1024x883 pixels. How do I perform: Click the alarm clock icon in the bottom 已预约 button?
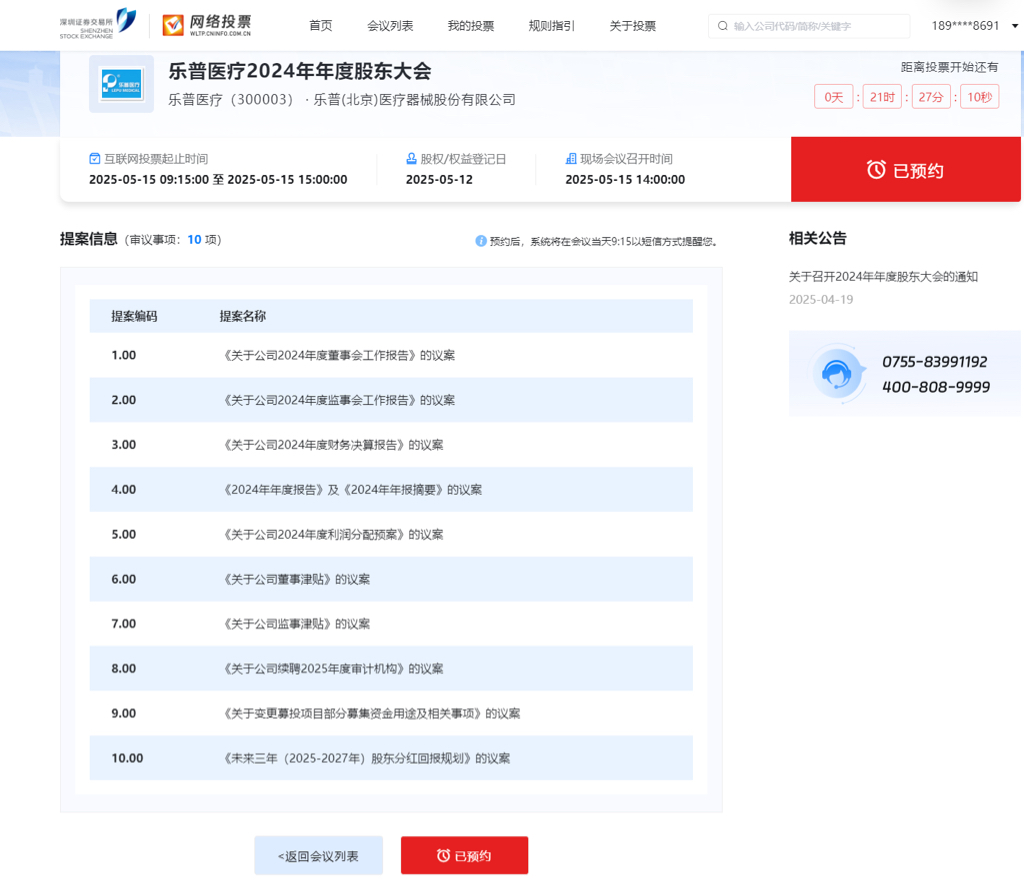point(443,855)
